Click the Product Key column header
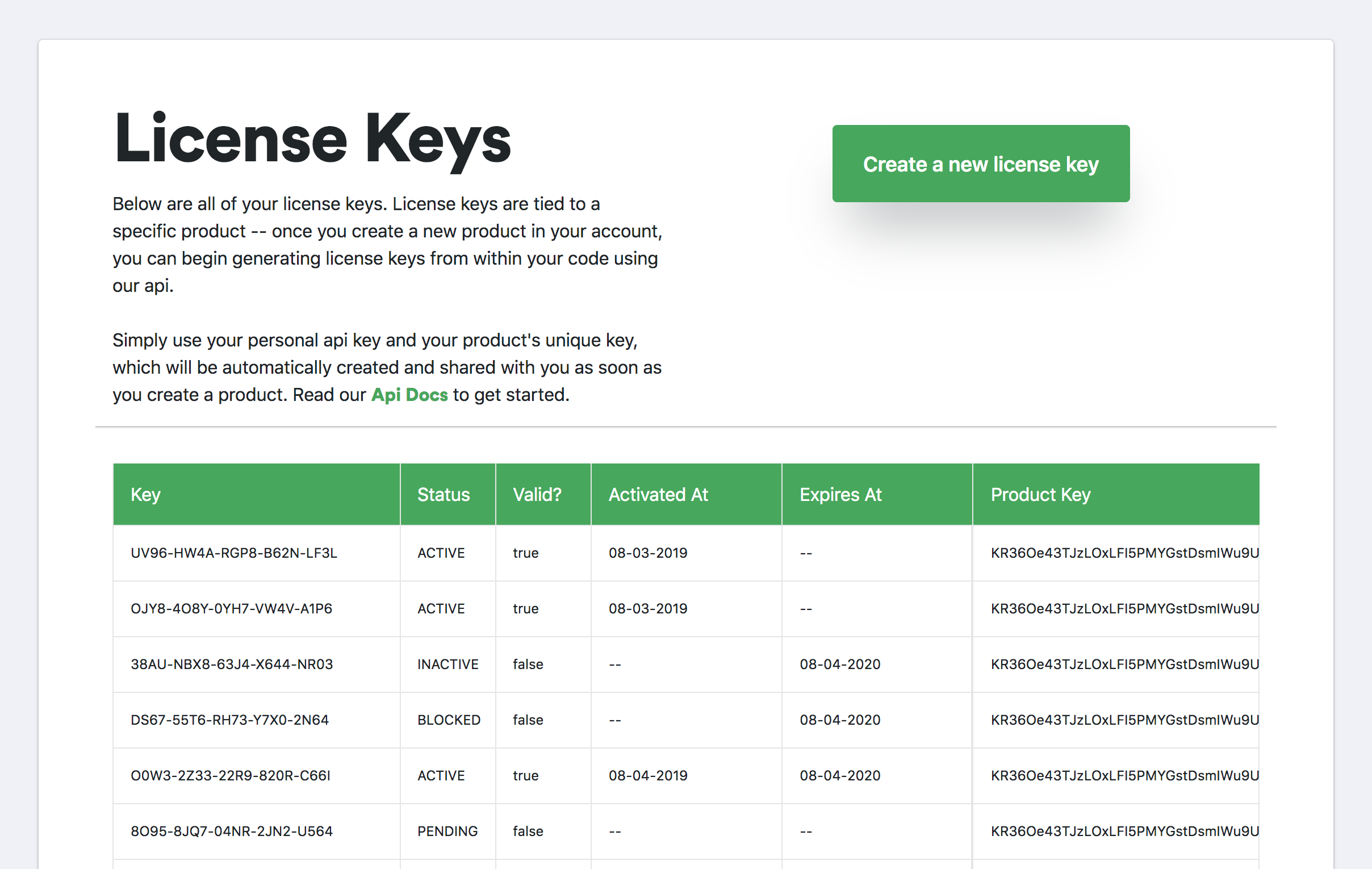Screen dimensions: 1372x869 (x=1040, y=494)
